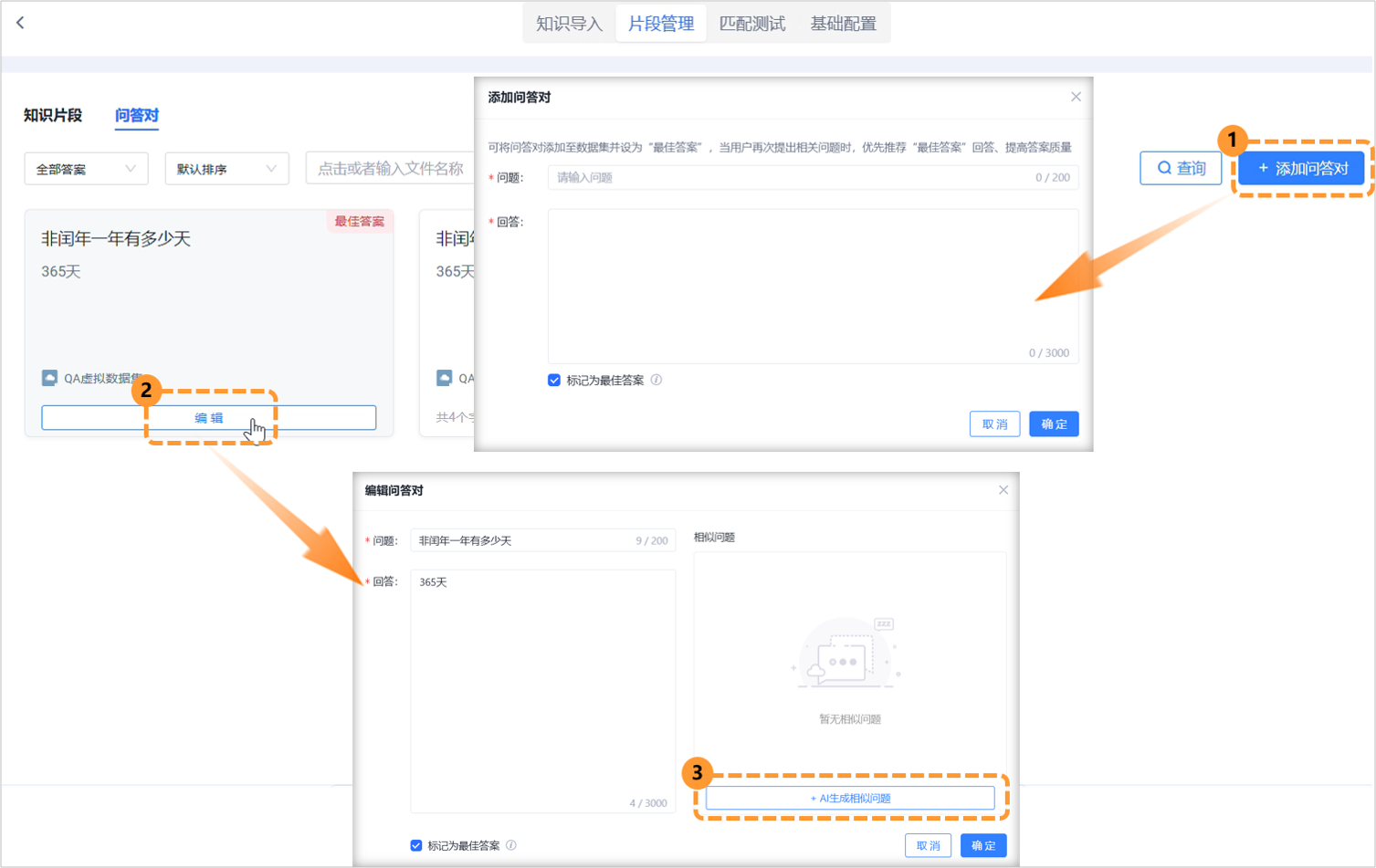Click the AI生成相似问题 button
1376x868 pixels.
(x=849, y=798)
